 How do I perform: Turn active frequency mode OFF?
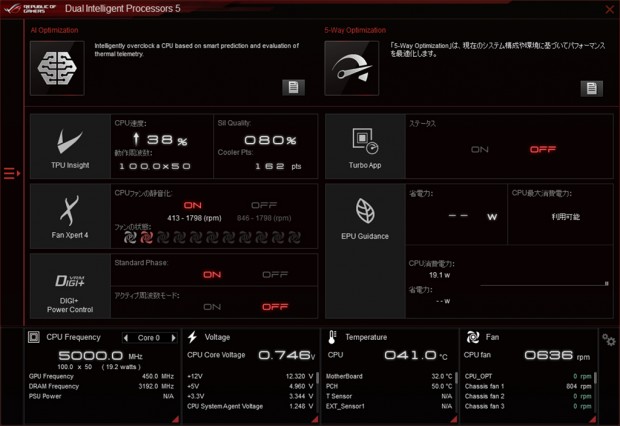275,307
